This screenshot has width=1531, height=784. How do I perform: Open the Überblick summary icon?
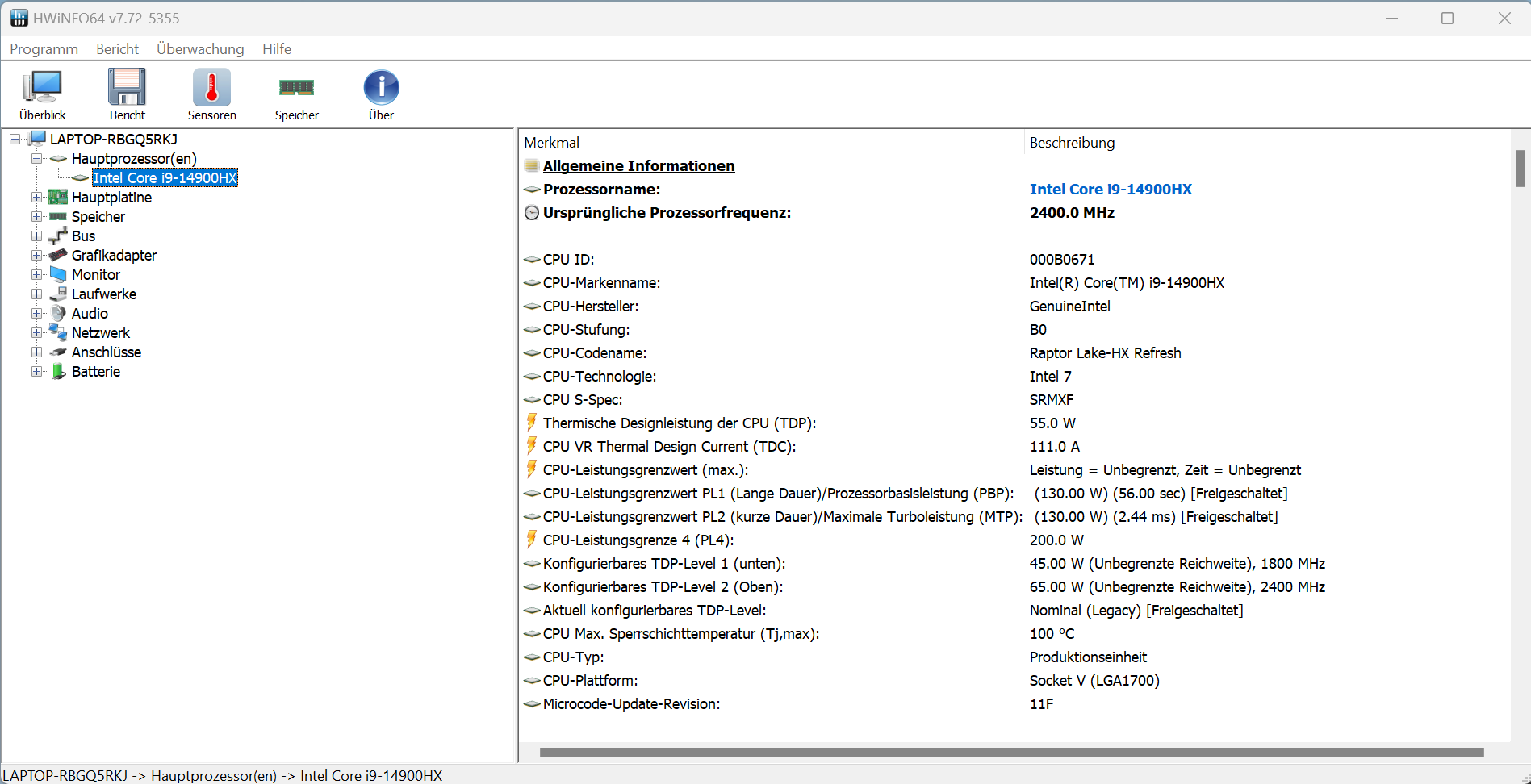tap(43, 88)
